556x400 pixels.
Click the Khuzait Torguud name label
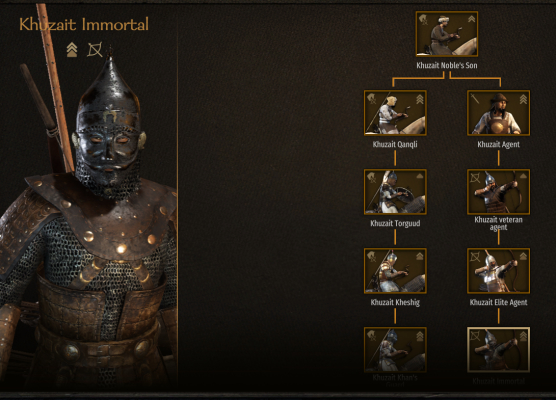395,223
